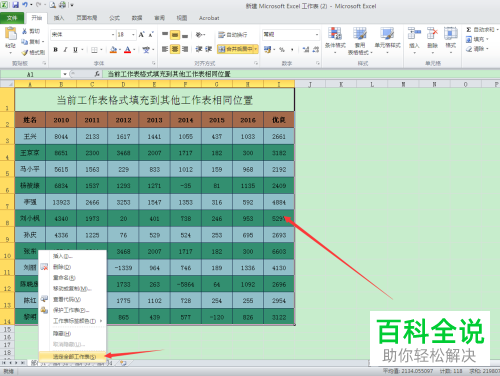The image size is (500, 376).
Task: Open Conditional Formatting (条件格式)
Action: (335, 41)
